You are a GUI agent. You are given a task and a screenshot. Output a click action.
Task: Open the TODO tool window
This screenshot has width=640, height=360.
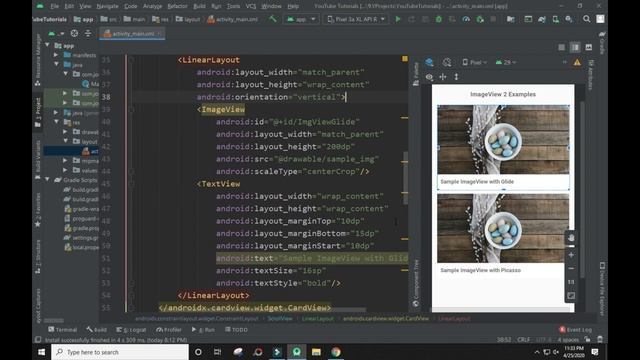[x=236, y=330]
